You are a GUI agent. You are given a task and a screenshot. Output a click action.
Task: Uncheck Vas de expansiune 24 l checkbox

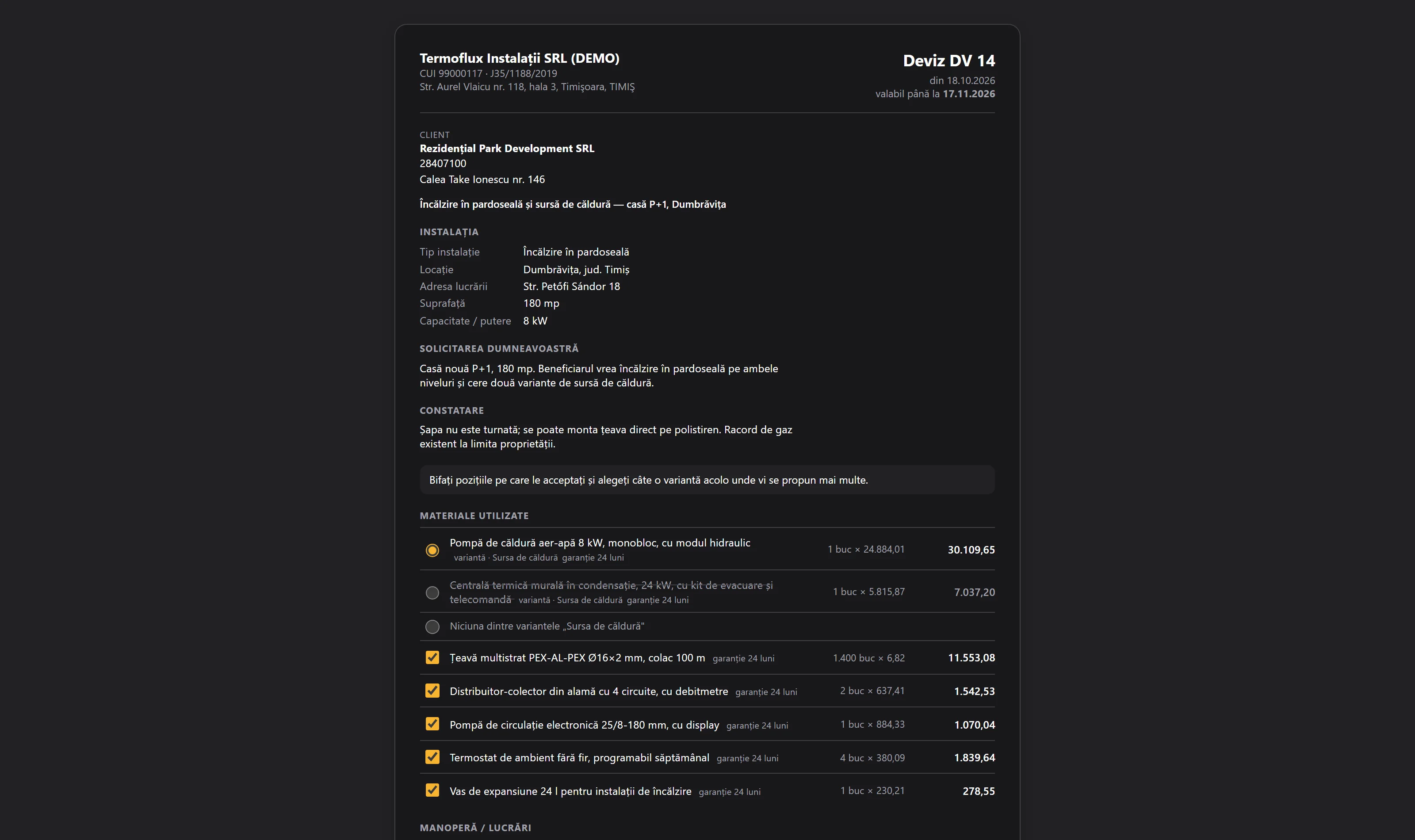point(432,790)
